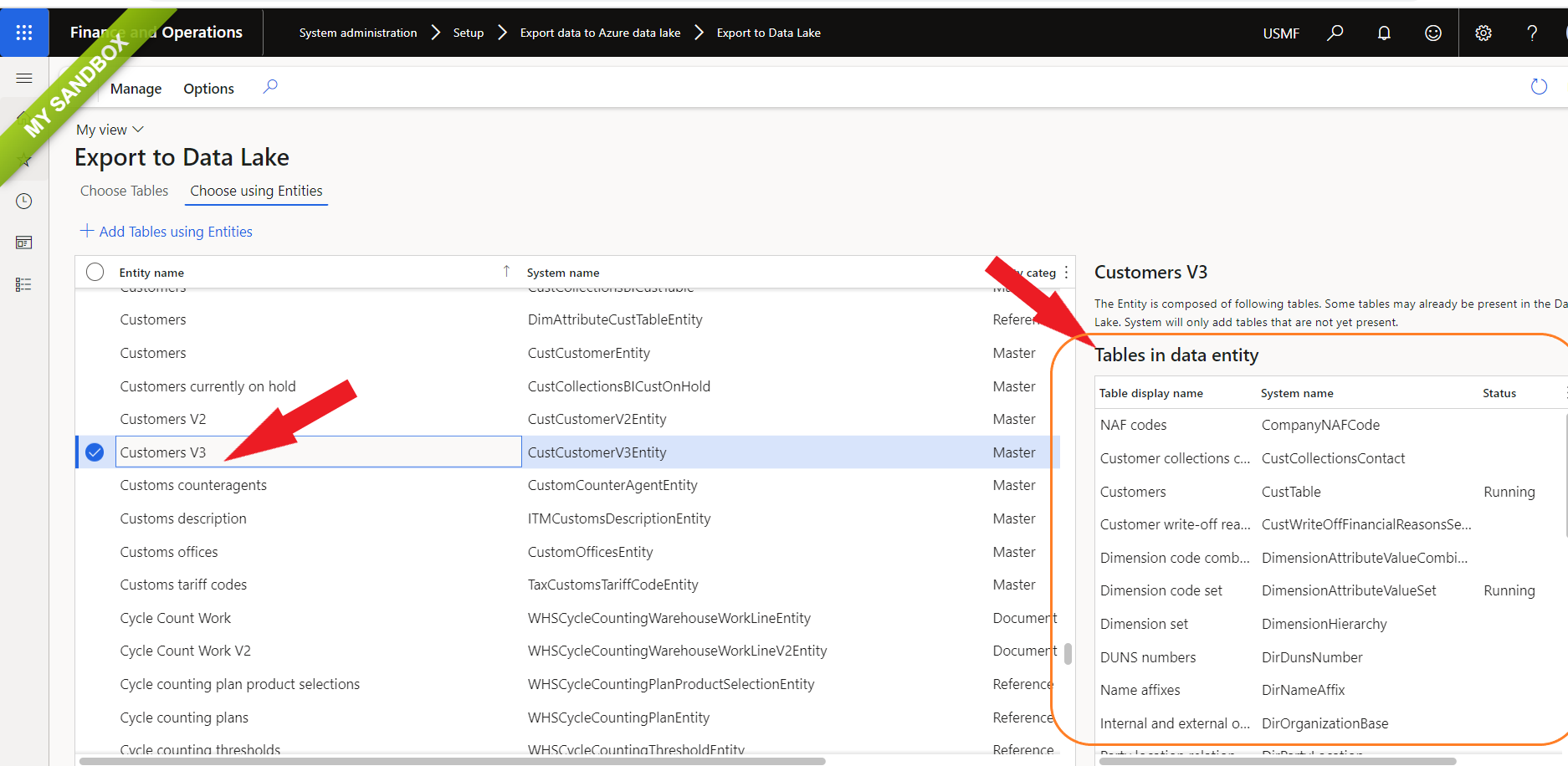Image resolution: width=1568 pixels, height=766 pixels.
Task: Click the DimensionHierarchy row
Action: pyautogui.click(x=1330, y=624)
